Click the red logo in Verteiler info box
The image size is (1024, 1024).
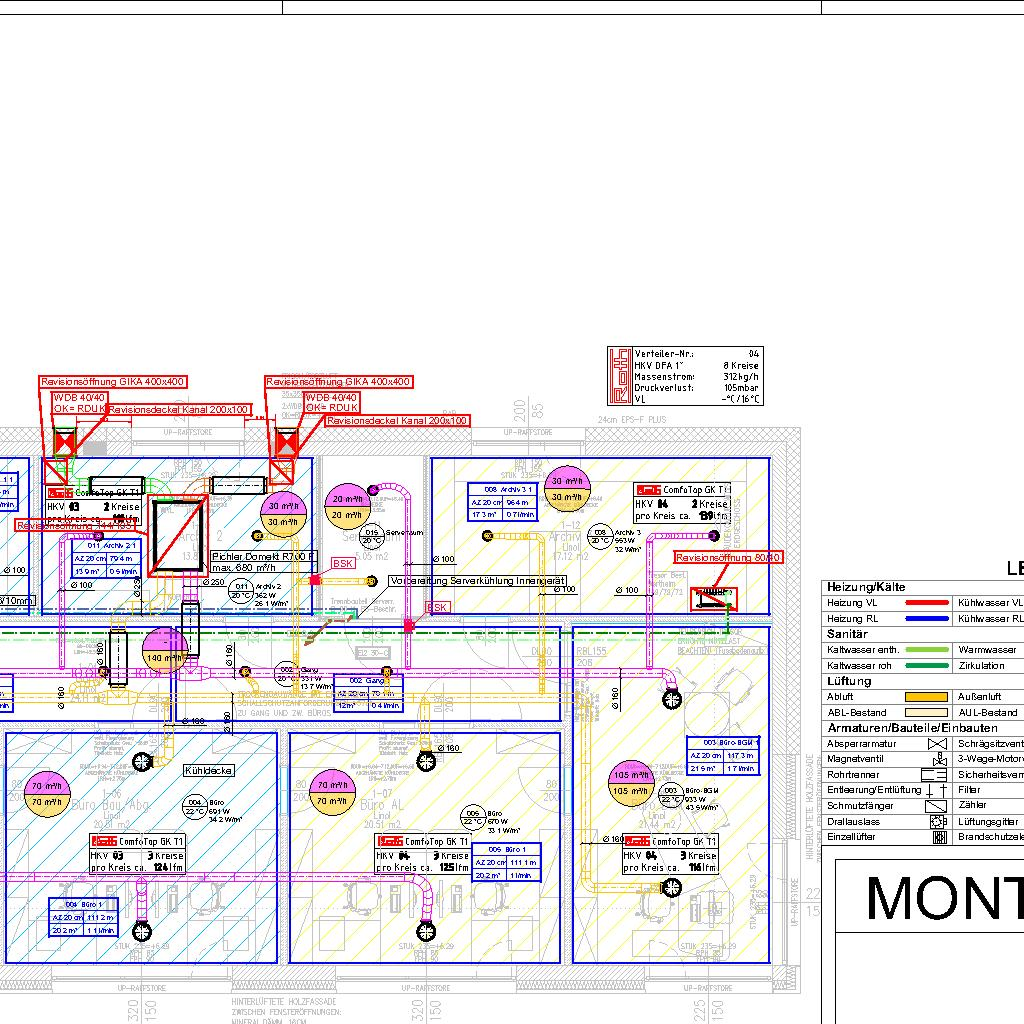(620, 376)
